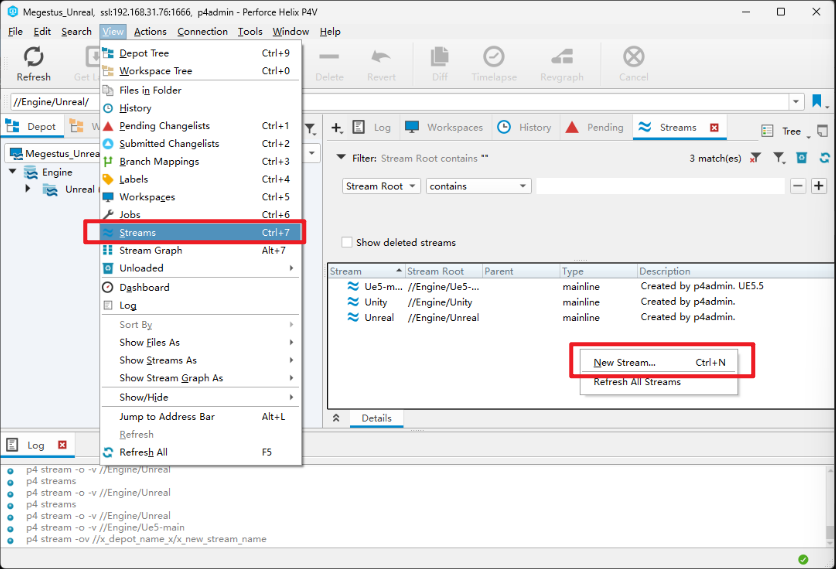The image size is (836, 569).
Task: Click the connection status green check icon
Action: coord(803,559)
